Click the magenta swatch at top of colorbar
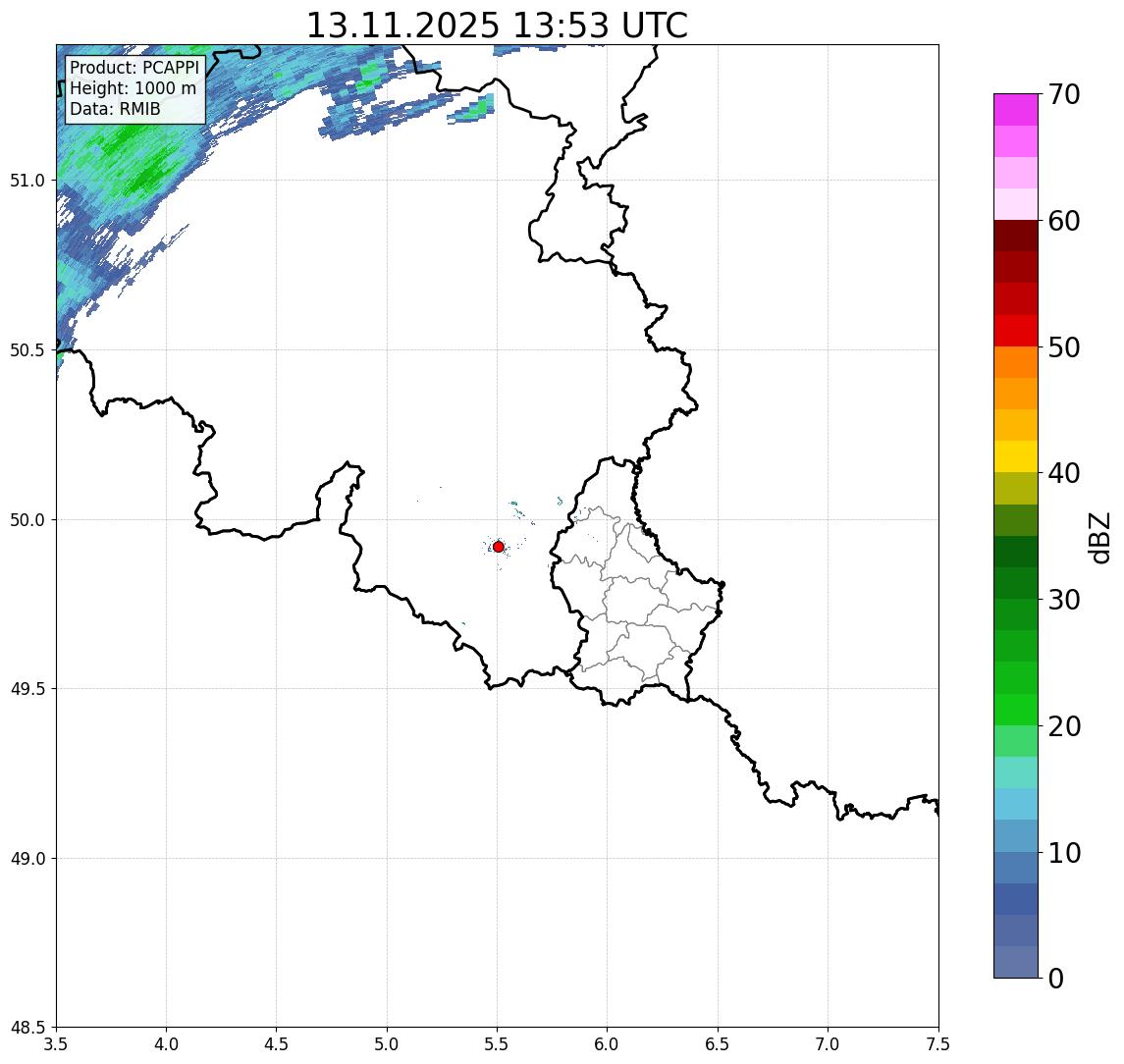This screenshot has width=1124, height=1064. [x=1016, y=110]
